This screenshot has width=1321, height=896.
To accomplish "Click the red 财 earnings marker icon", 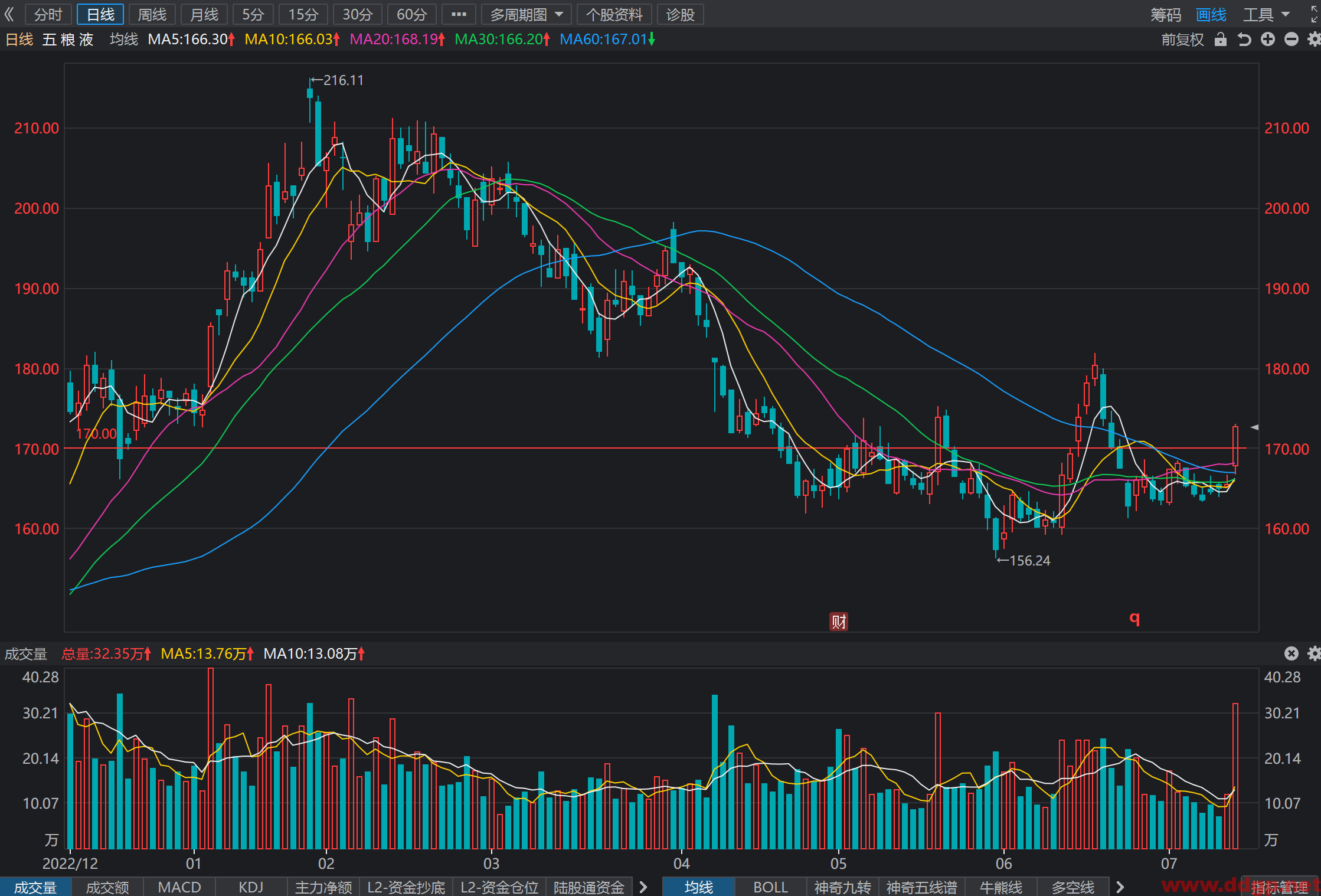I will pos(839,621).
